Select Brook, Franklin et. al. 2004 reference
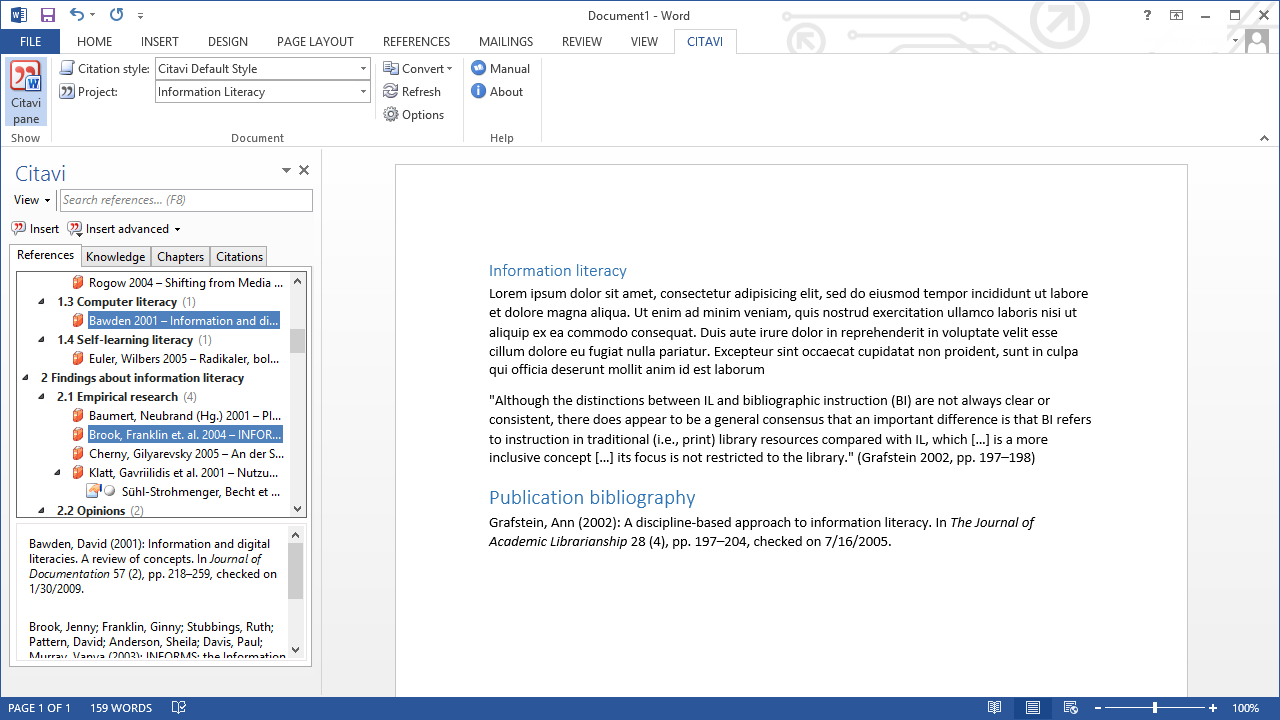Image resolution: width=1280 pixels, height=720 pixels. [185, 434]
